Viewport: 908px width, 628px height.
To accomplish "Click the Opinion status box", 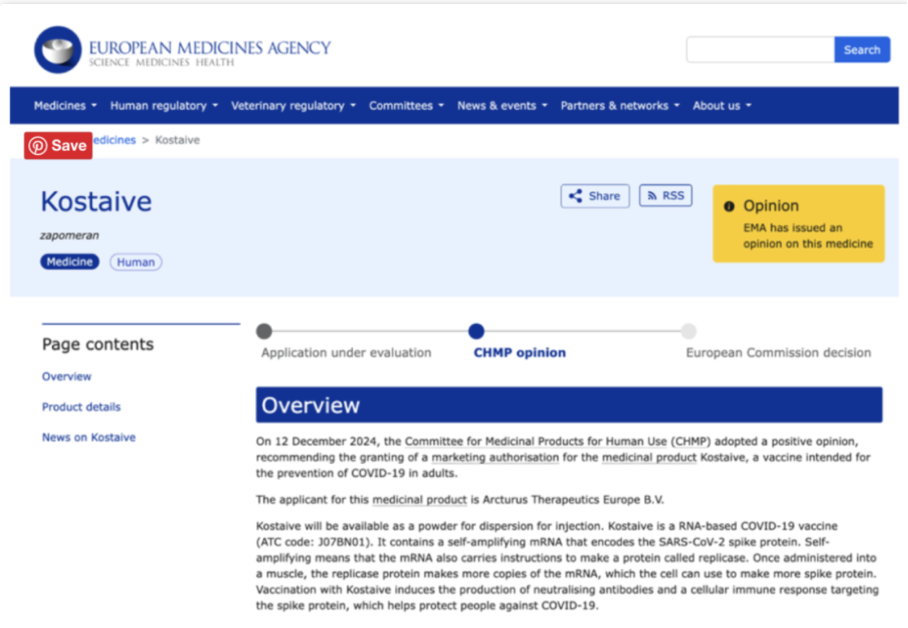I will (799, 224).
